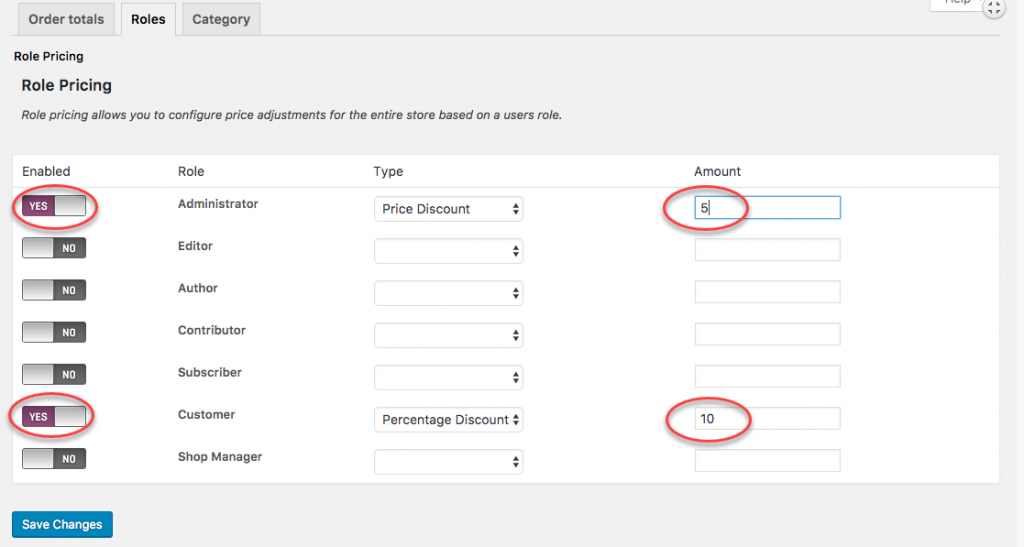Image resolution: width=1024 pixels, height=547 pixels.
Task: Turn off the Customer role pricing toggle
Action: [x=54, y=416]
